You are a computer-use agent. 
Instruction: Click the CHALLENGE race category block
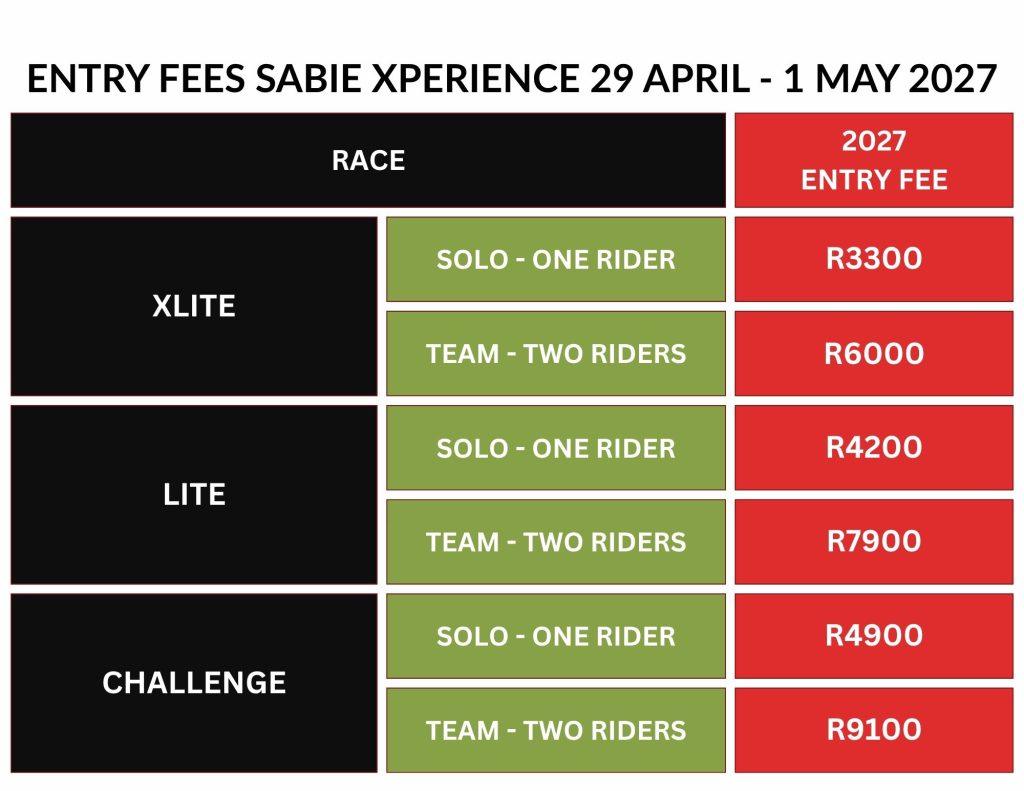194,683
